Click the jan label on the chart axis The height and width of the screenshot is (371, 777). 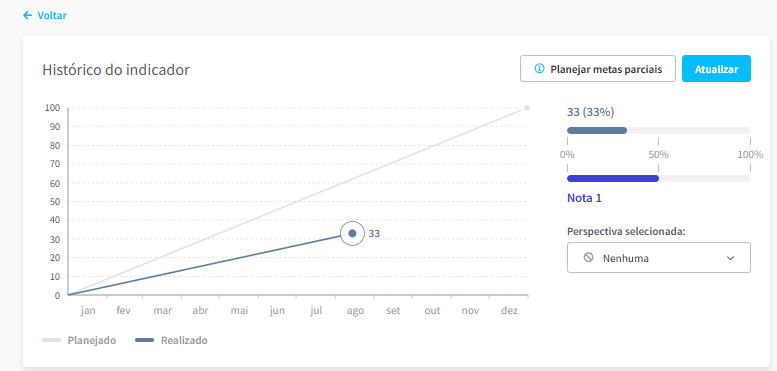(88, 311)
